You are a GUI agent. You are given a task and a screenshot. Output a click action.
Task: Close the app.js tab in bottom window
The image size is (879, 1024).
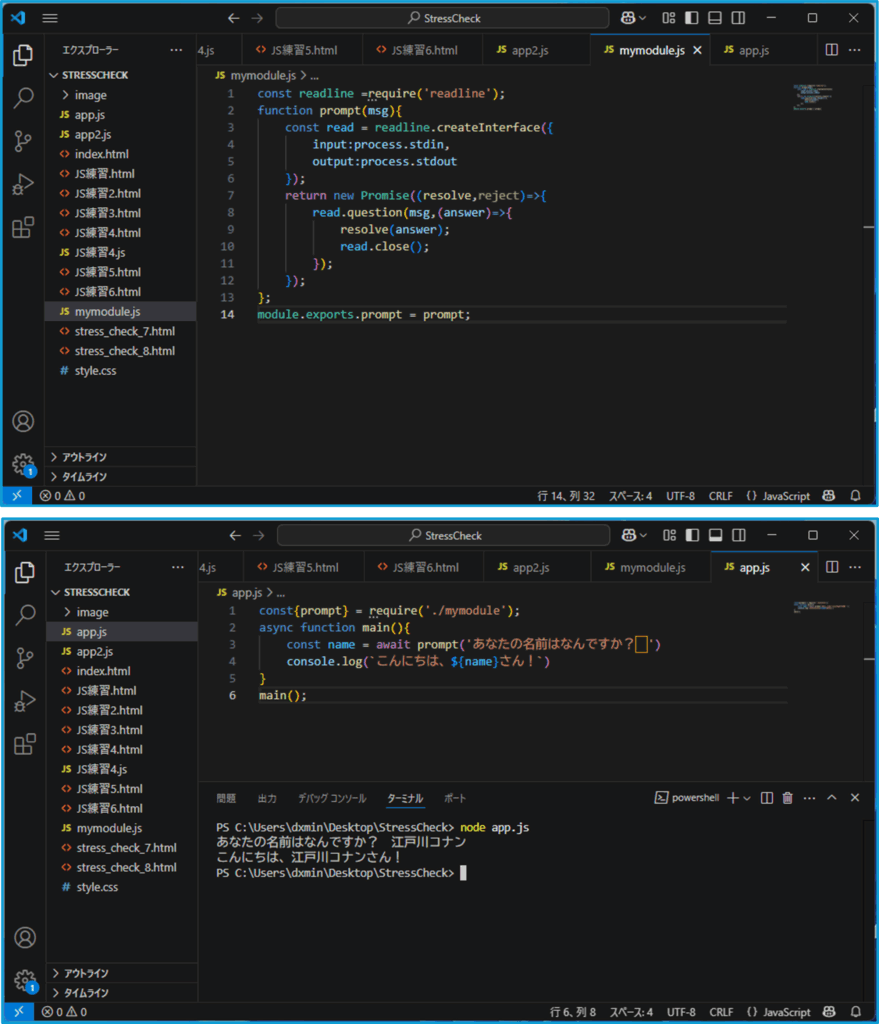click(x=805, y=568)
